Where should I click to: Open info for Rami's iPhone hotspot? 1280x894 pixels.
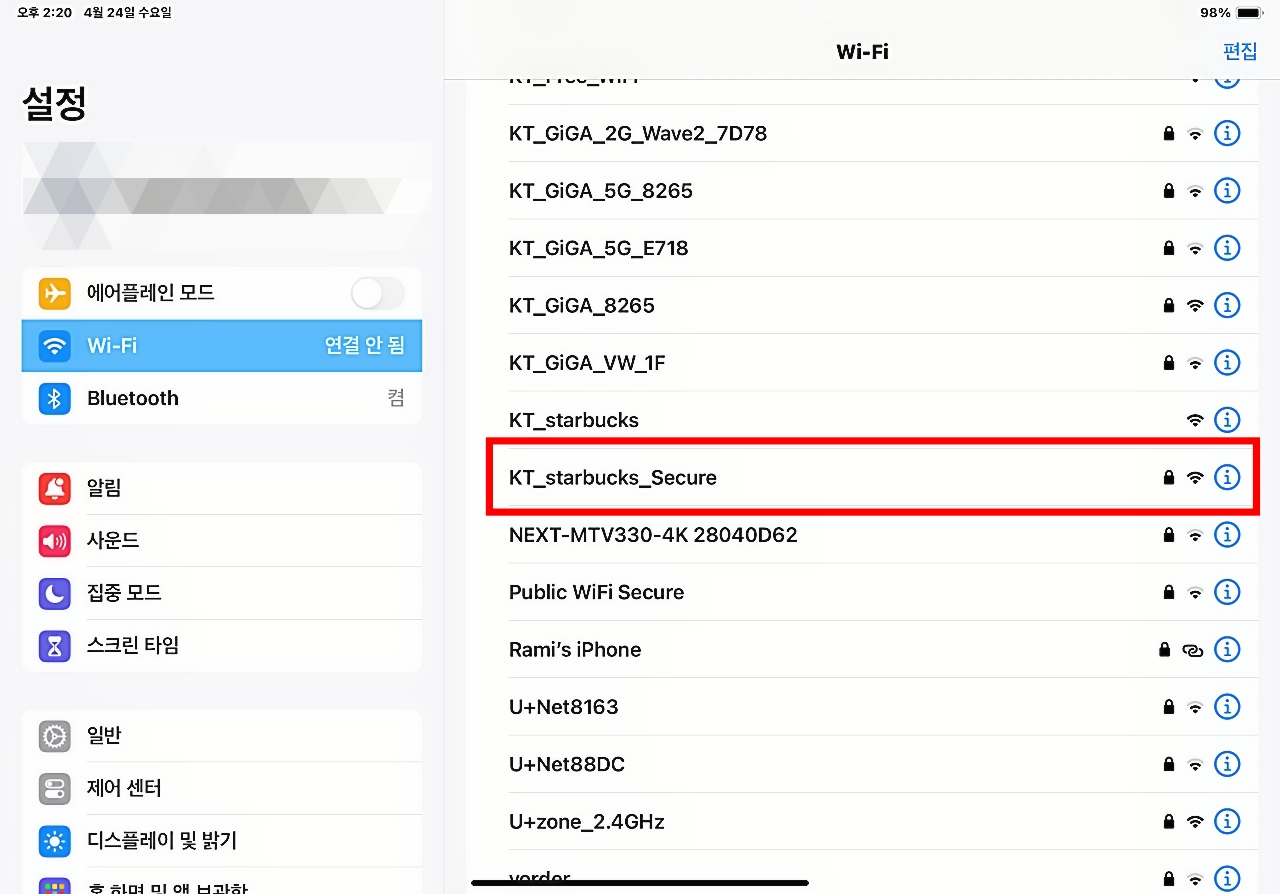point(1227,649)
